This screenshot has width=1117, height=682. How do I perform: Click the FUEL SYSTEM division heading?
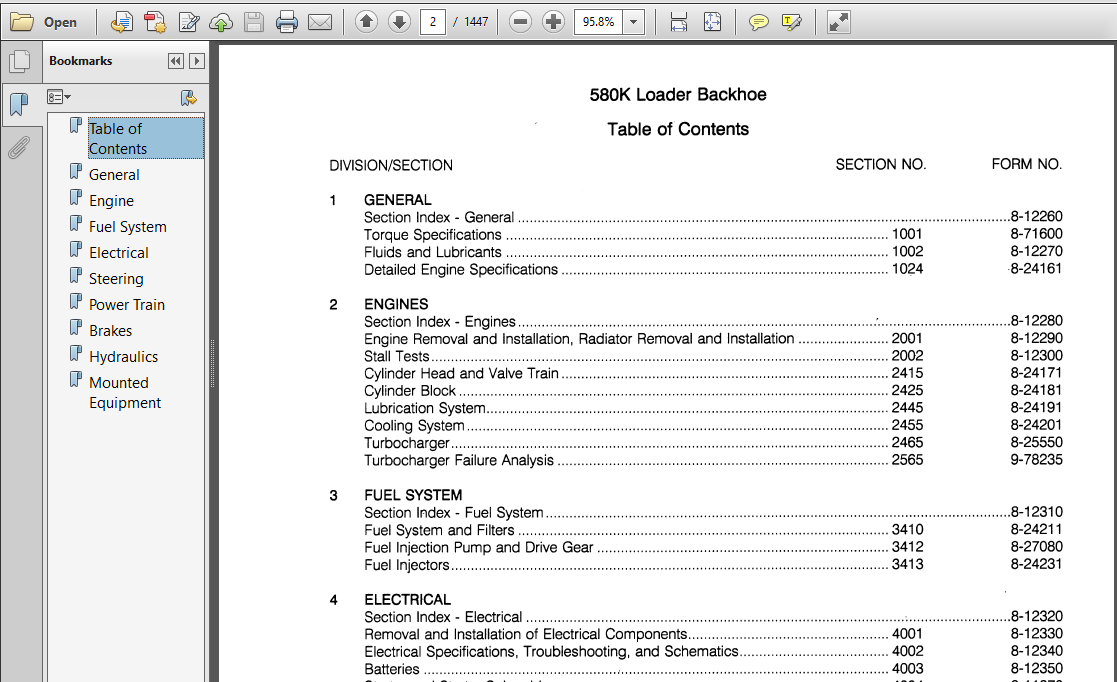point(413,495)
